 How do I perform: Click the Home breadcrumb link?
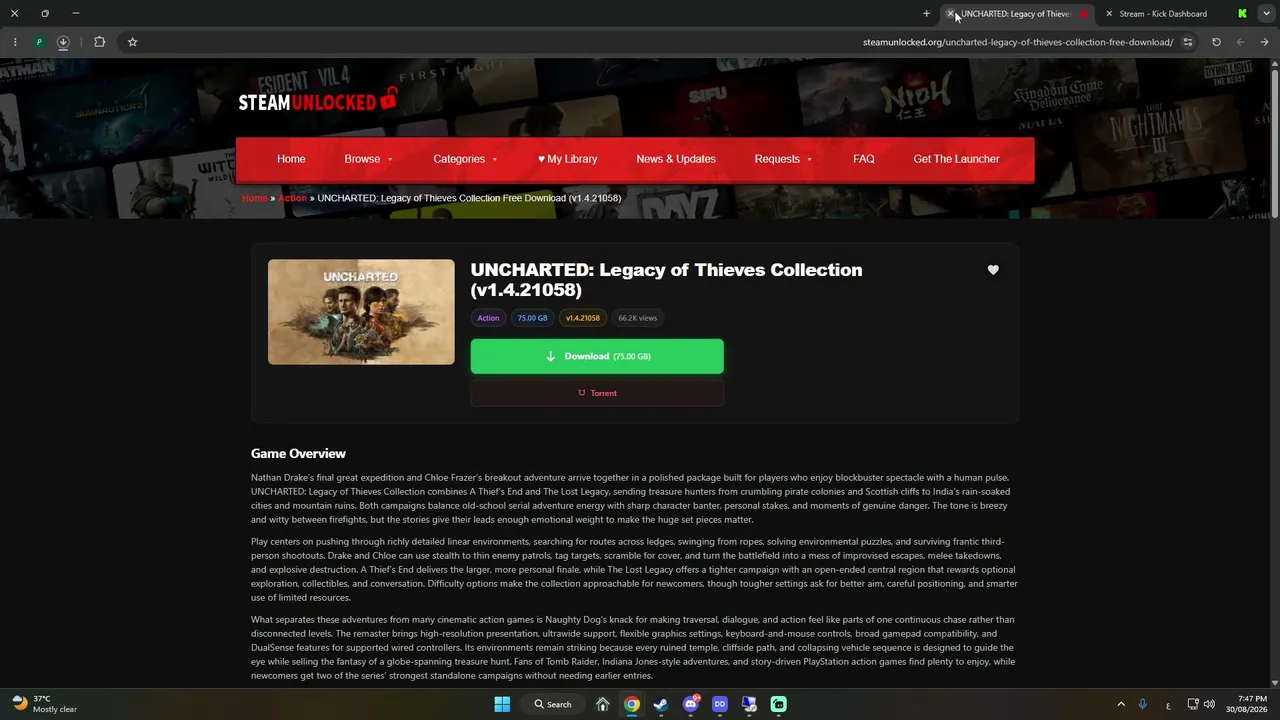pos(255,198)
